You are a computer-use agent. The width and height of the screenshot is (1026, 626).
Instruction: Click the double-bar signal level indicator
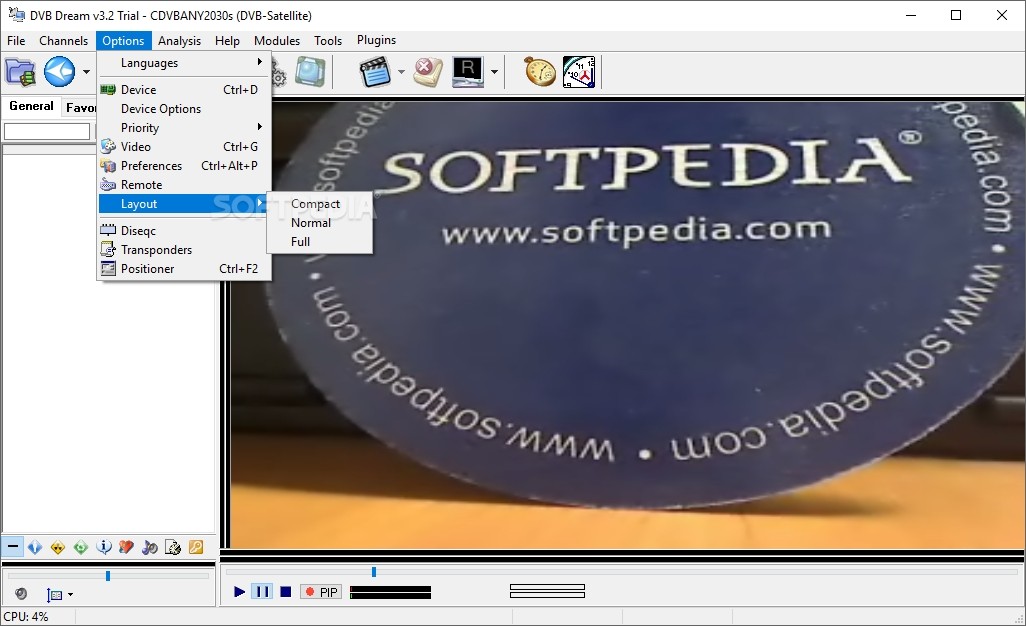[x=547, y=591]
